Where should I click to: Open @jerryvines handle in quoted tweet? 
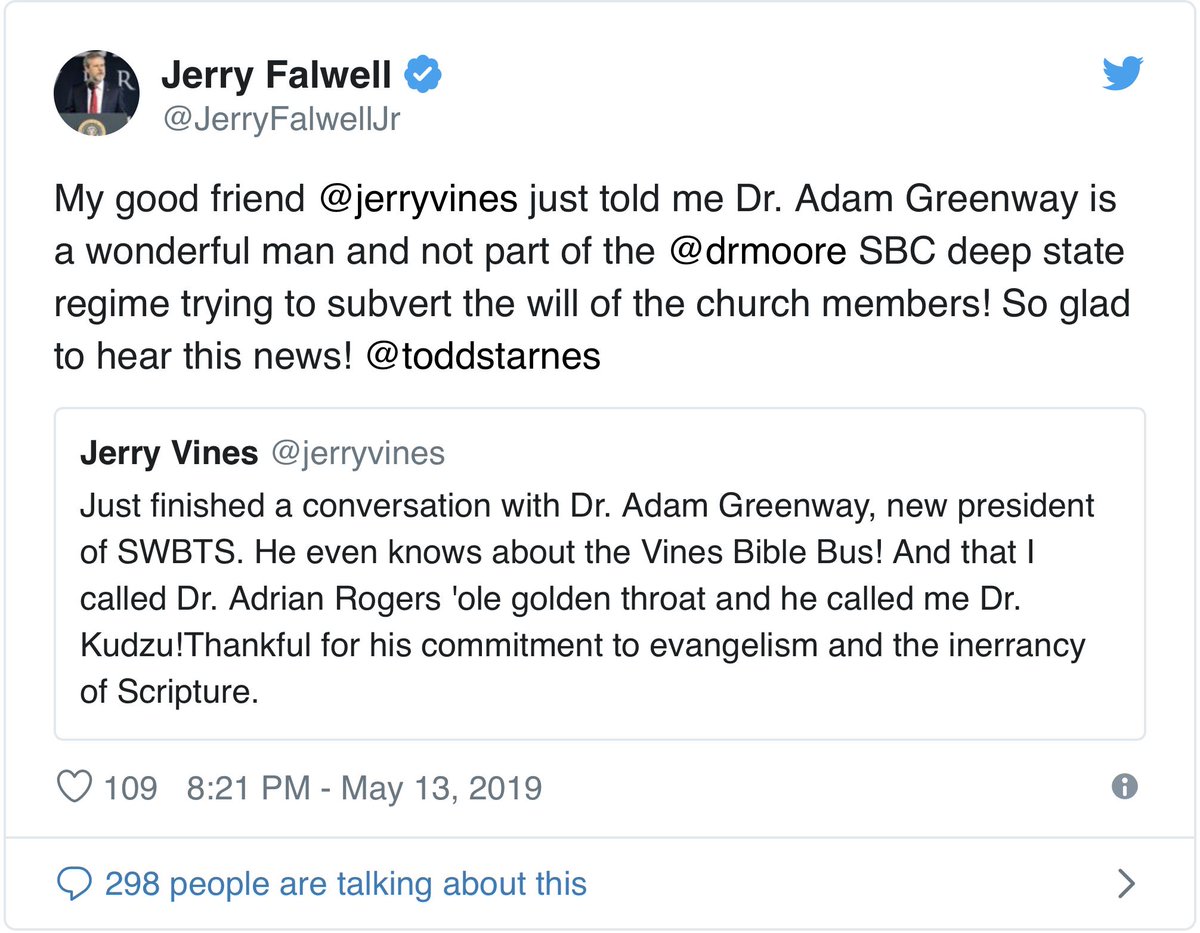pyautogui.click(x=357, y=453)
